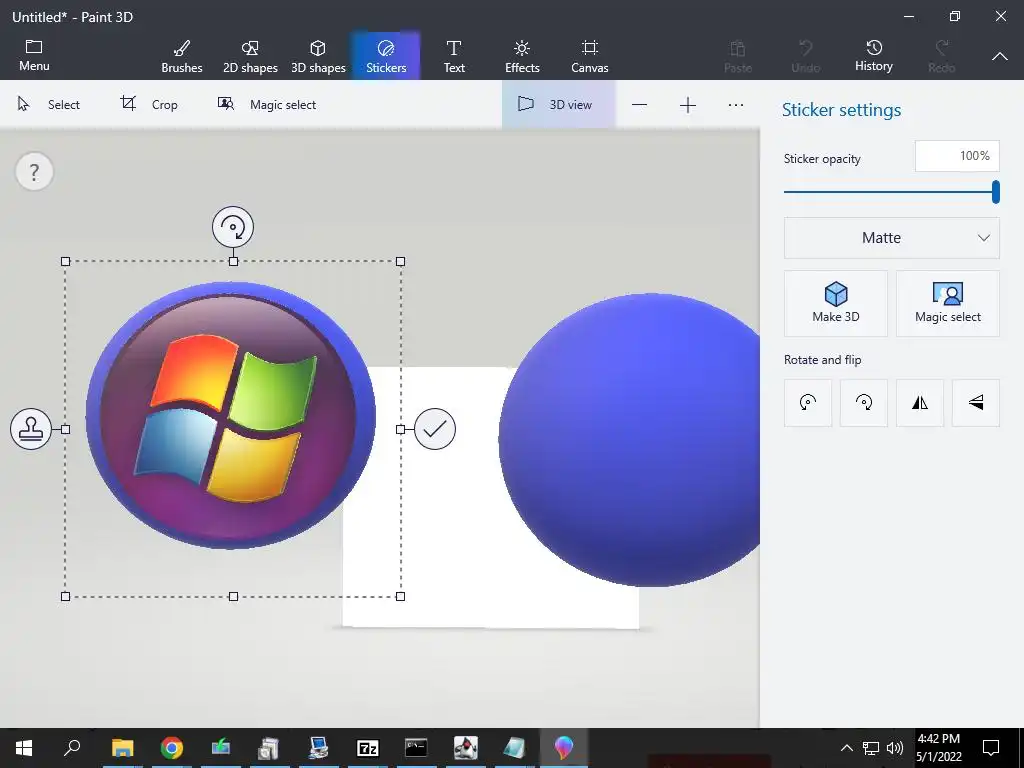Switch to the Text tool tab

(x=454, y=56)
